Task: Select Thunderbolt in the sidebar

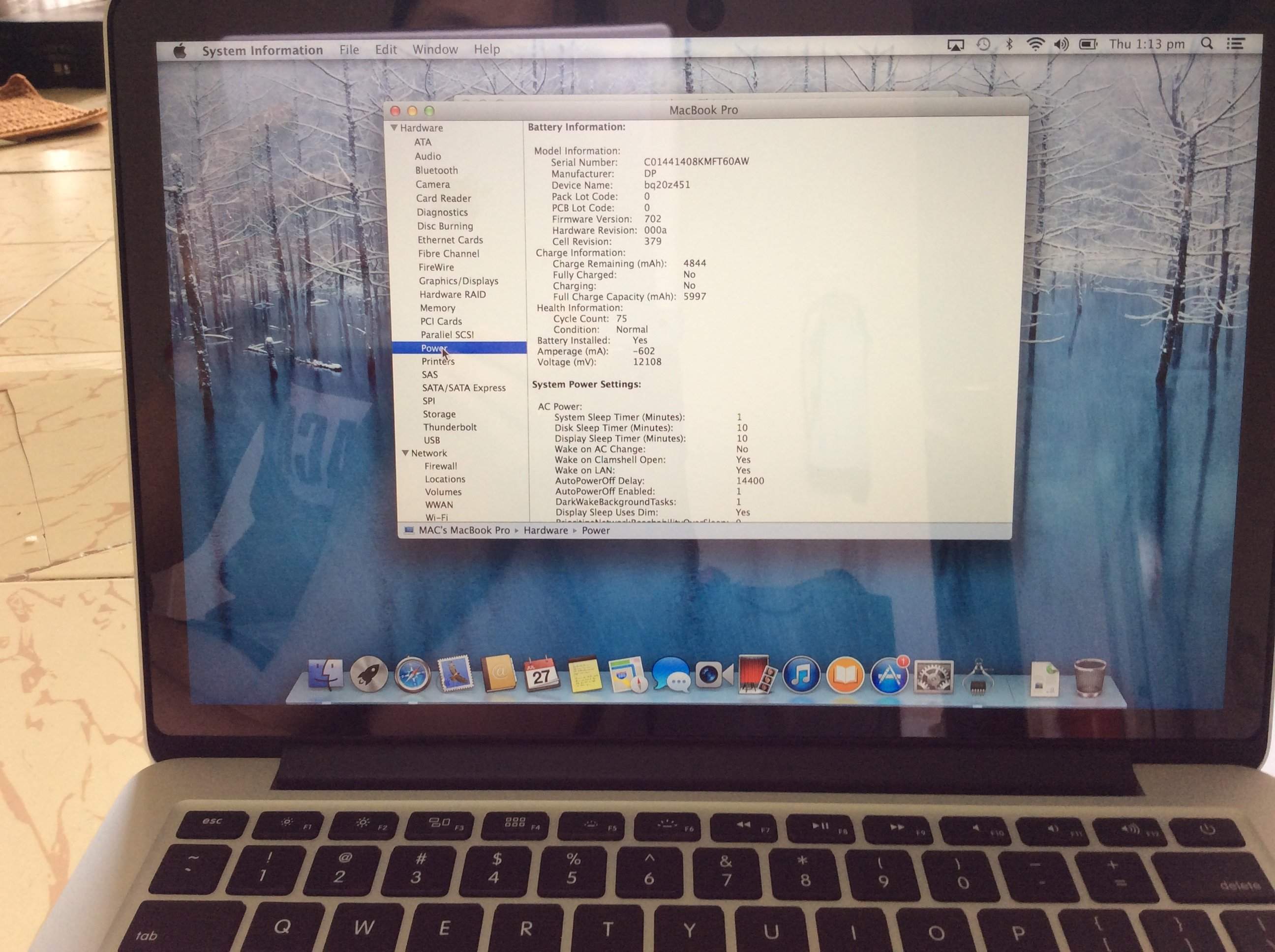Action: (x=450, y=427)
